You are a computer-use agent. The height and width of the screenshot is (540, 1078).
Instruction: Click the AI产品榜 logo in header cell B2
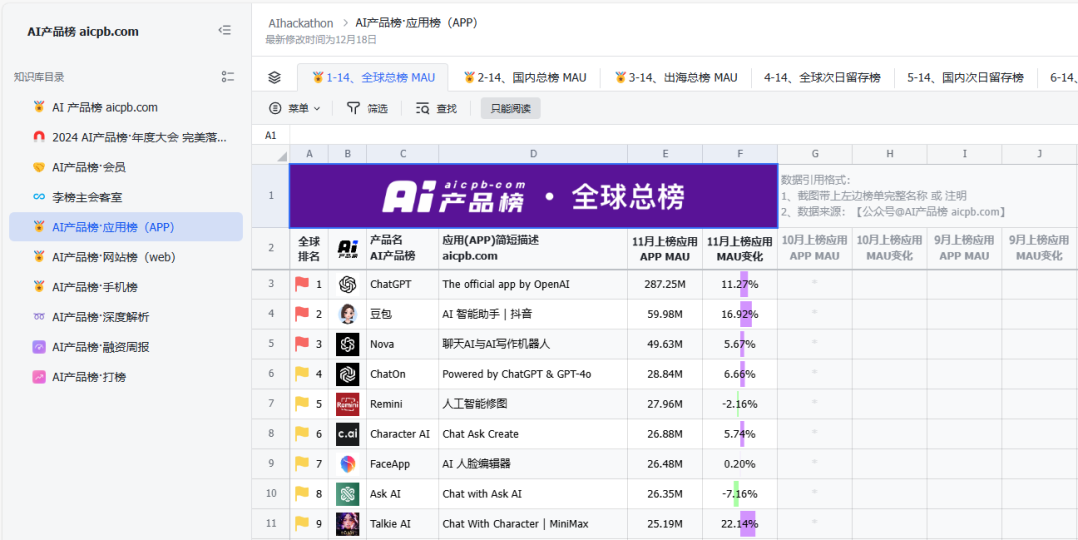[x=347, y=248]
